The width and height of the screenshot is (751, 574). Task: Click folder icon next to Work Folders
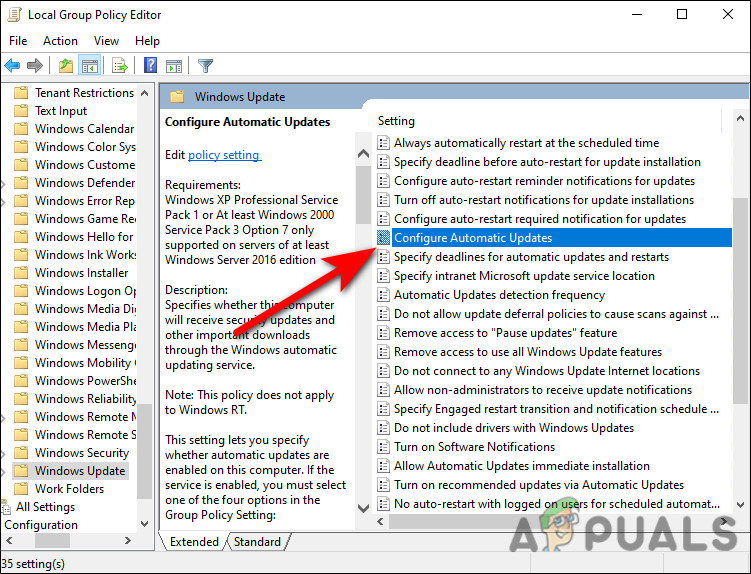click(21, 489)
